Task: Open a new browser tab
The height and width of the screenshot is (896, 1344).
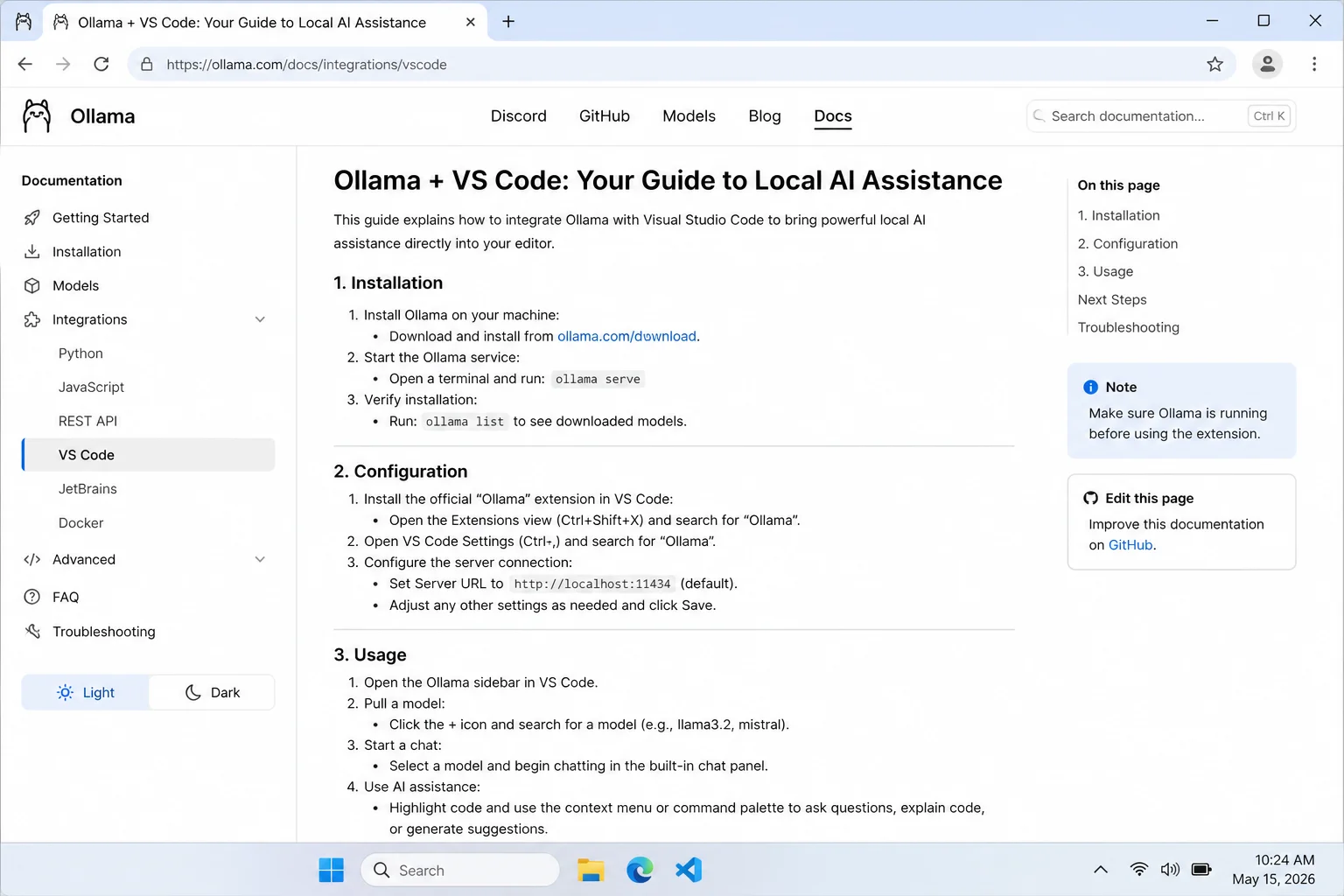Action: [508, 22]
